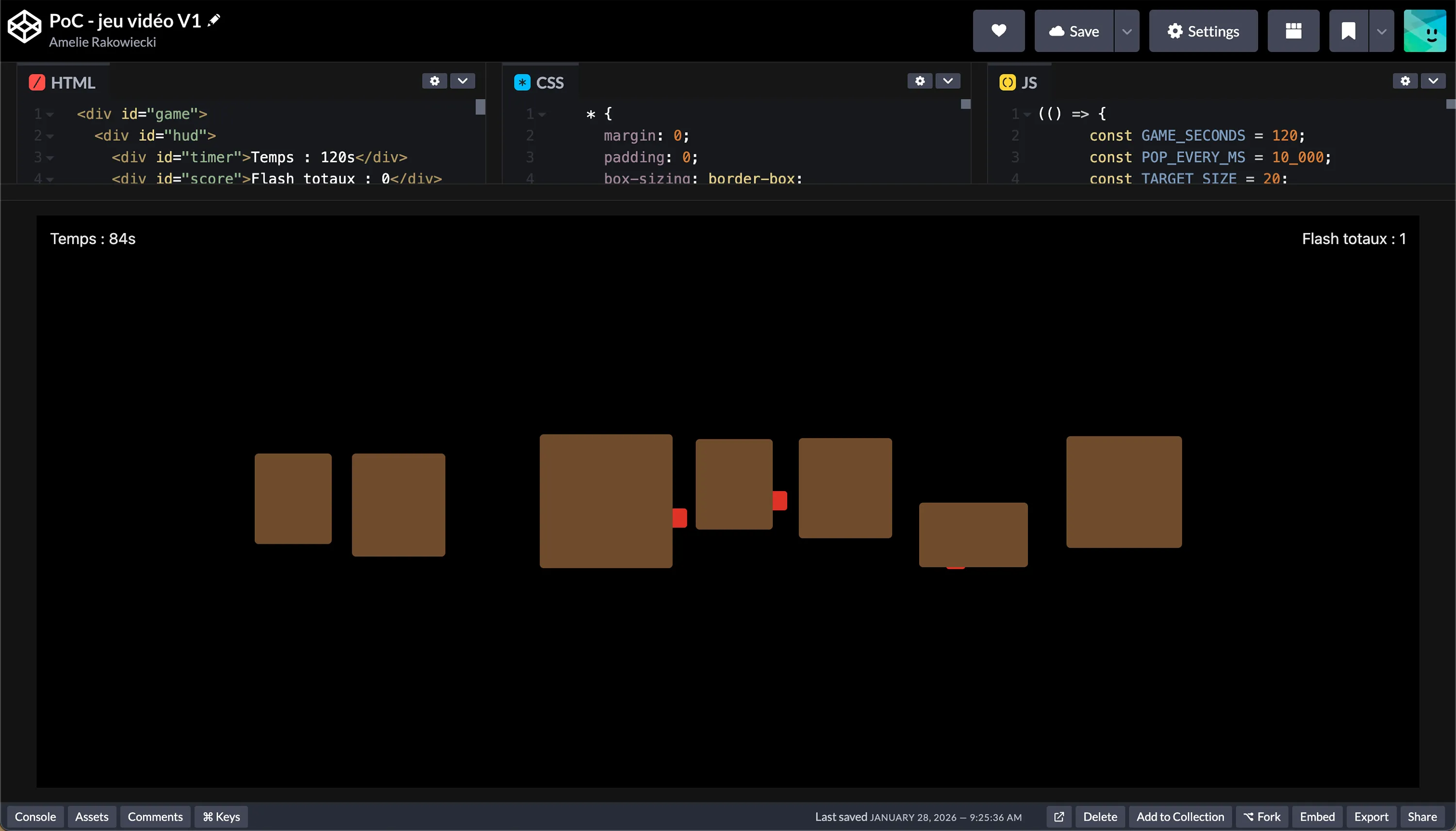The height and width of the screenshot is (831, 1456).
Task: Click the CSS editor scrollbar thumb
Action: coord(965,104)
